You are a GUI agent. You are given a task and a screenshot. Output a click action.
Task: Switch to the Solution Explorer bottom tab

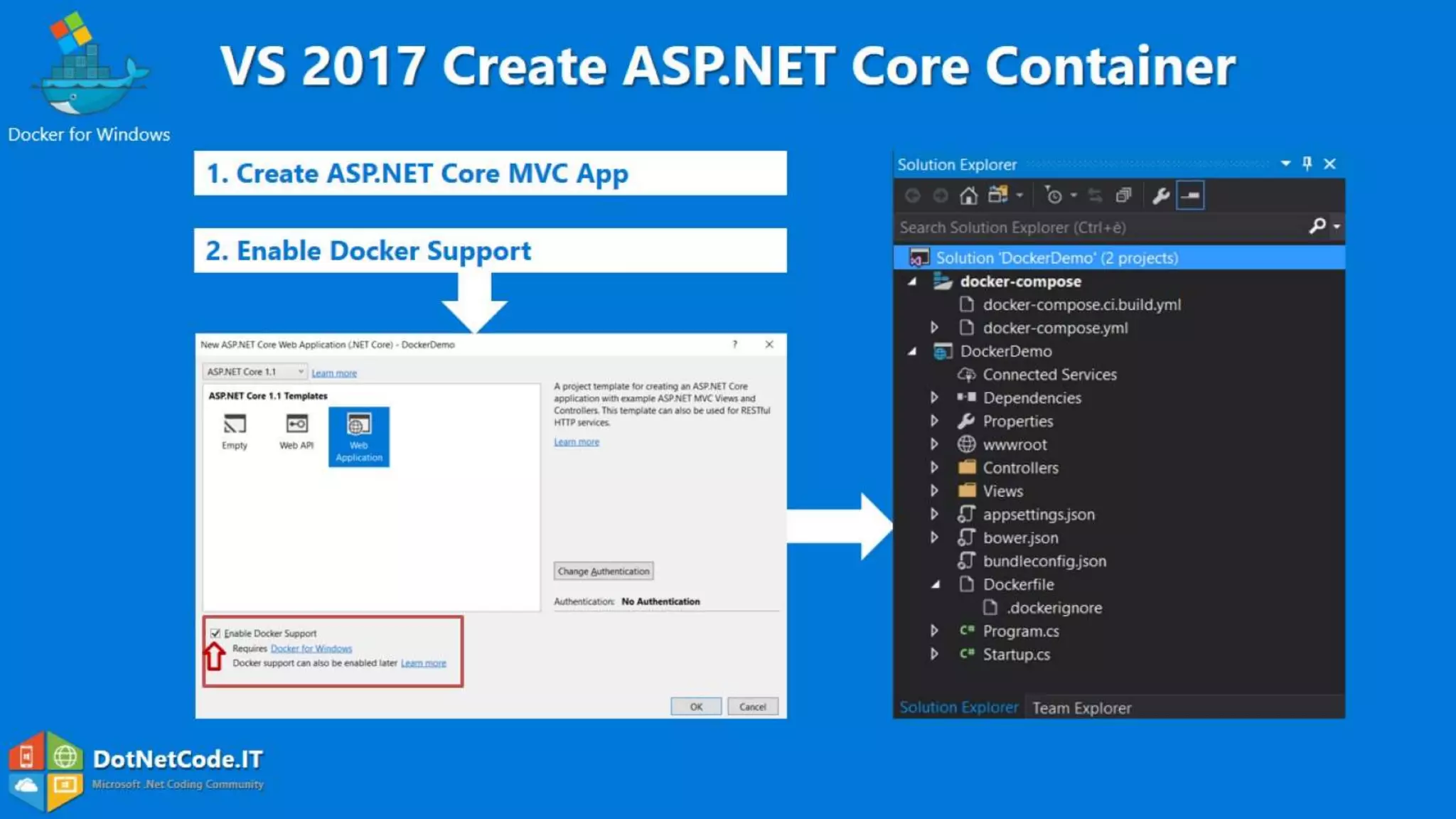(x=958, y=707)
